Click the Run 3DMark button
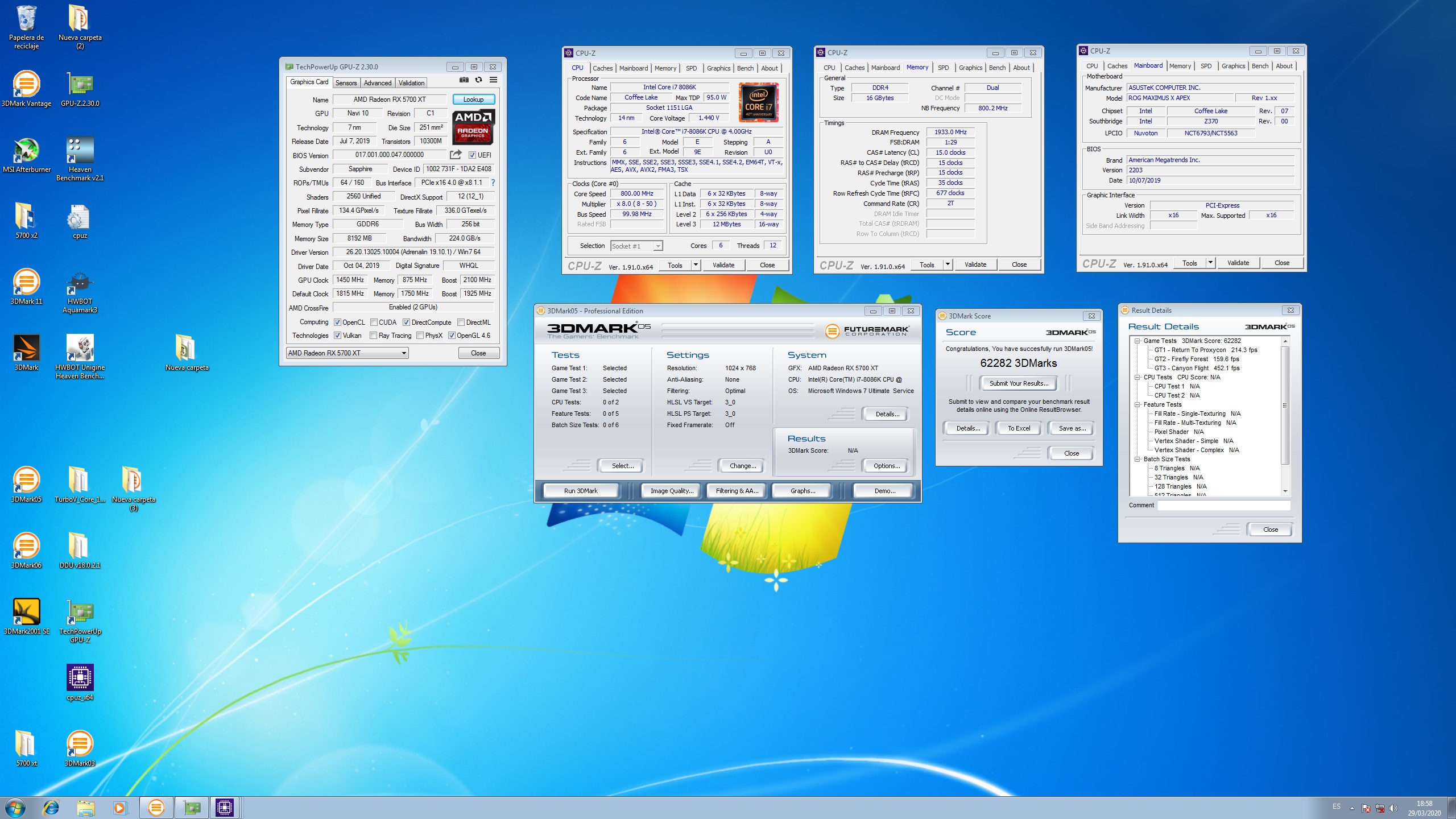1456x819 pixels. 581,491
